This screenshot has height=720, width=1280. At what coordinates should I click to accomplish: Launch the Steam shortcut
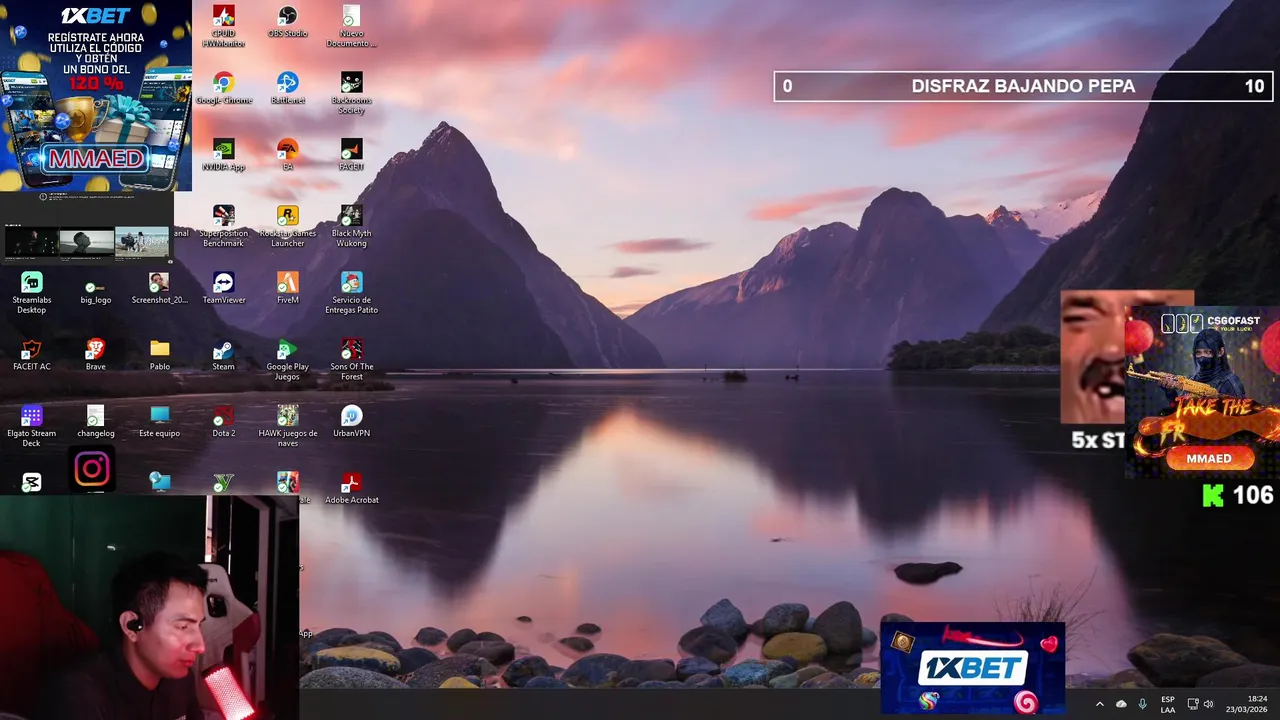[x=224, y=355]
